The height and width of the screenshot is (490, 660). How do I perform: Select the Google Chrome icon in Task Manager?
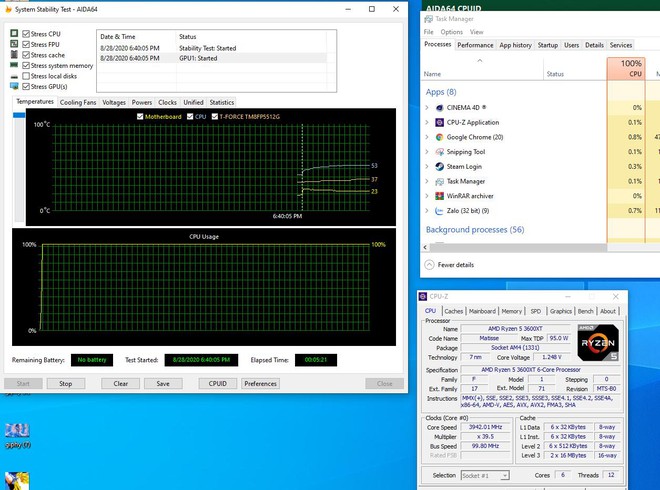click(439, 137)
